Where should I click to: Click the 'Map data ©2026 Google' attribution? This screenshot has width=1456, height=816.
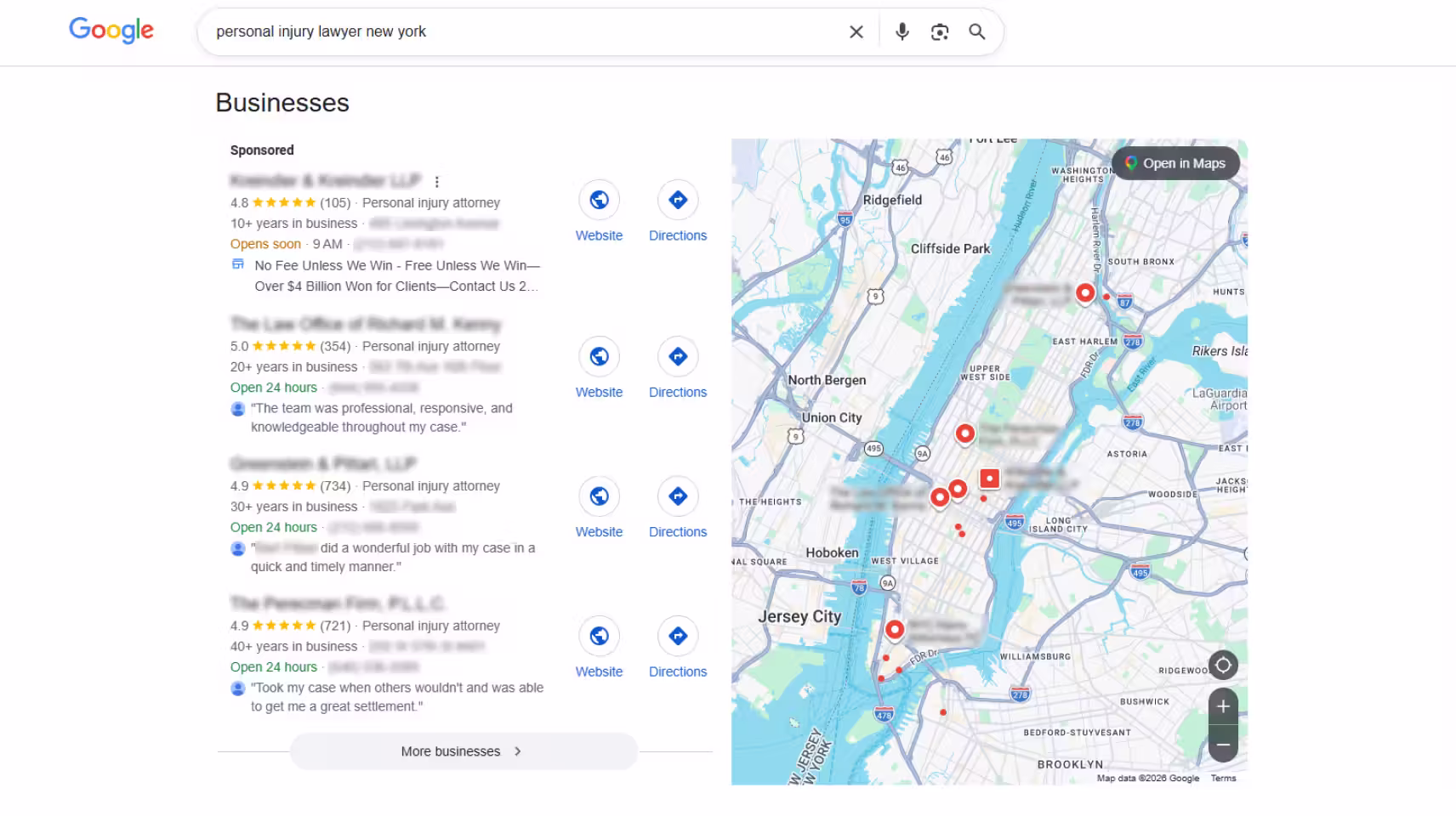(x=1148, y=778)
